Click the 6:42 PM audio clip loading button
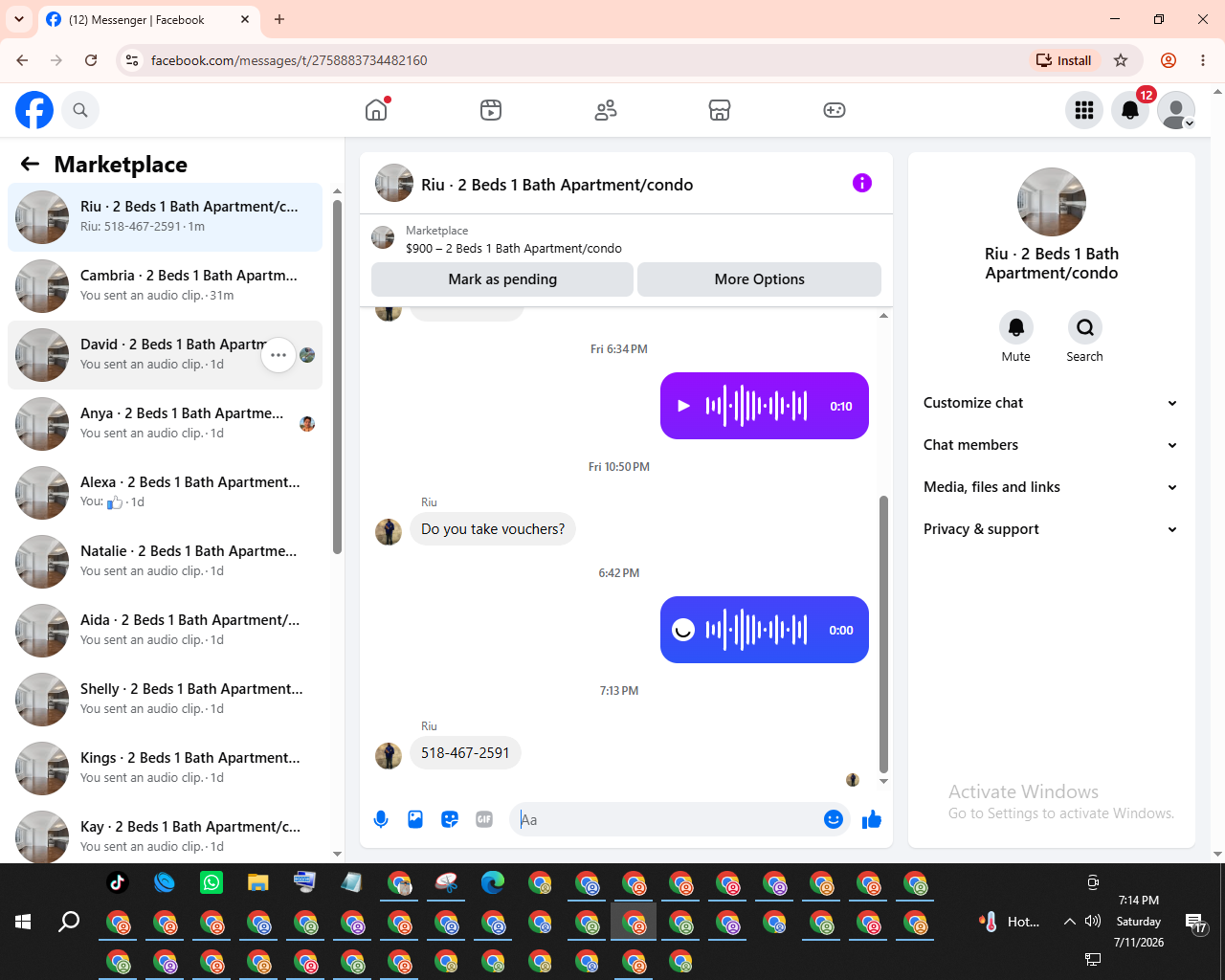Viewport: 1225px width, 980px height. [683, 630]
